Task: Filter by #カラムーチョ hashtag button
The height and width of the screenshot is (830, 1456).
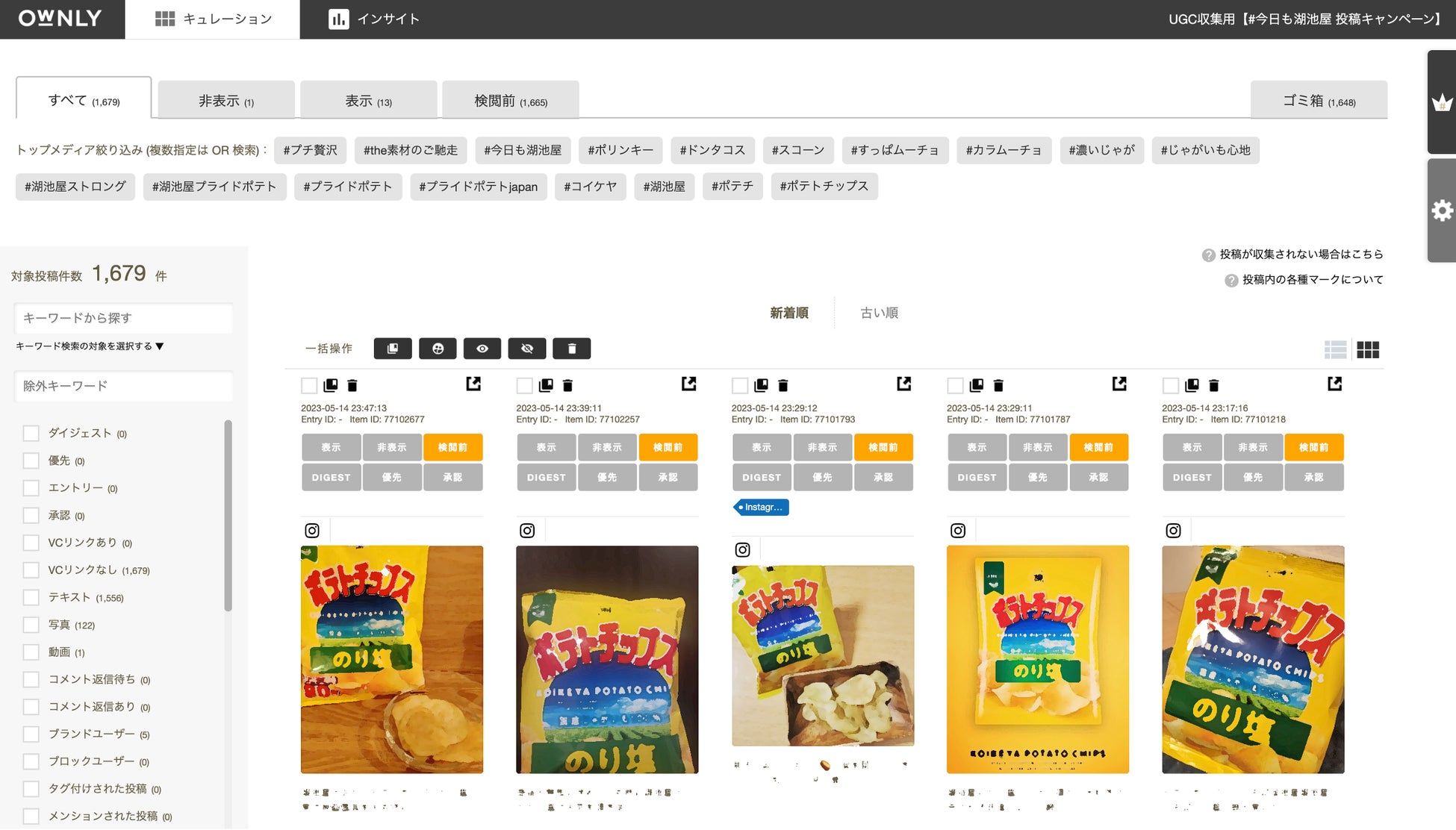Action: tap(1003, 150)
